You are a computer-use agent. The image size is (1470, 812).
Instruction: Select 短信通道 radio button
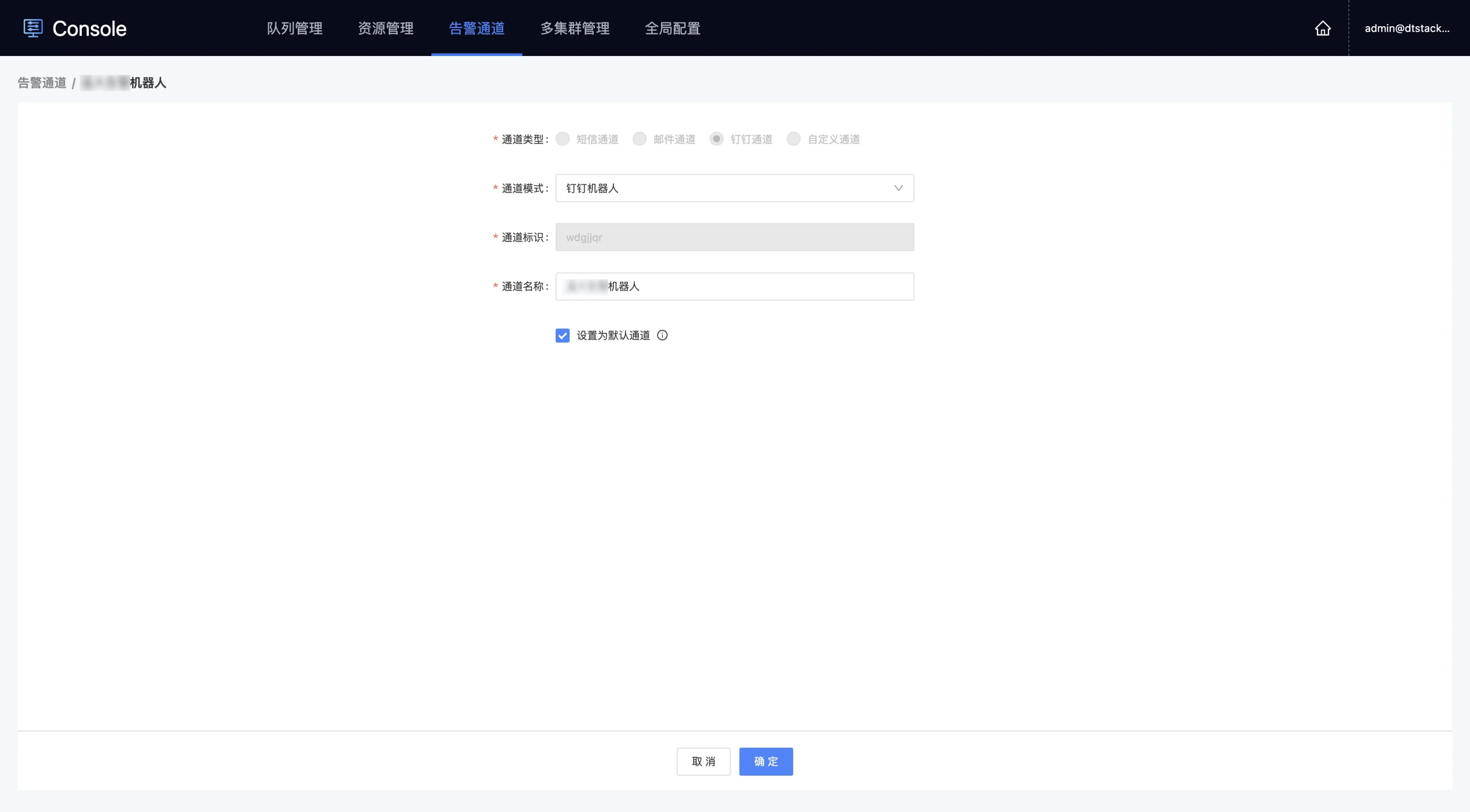[x=562, y=139]
